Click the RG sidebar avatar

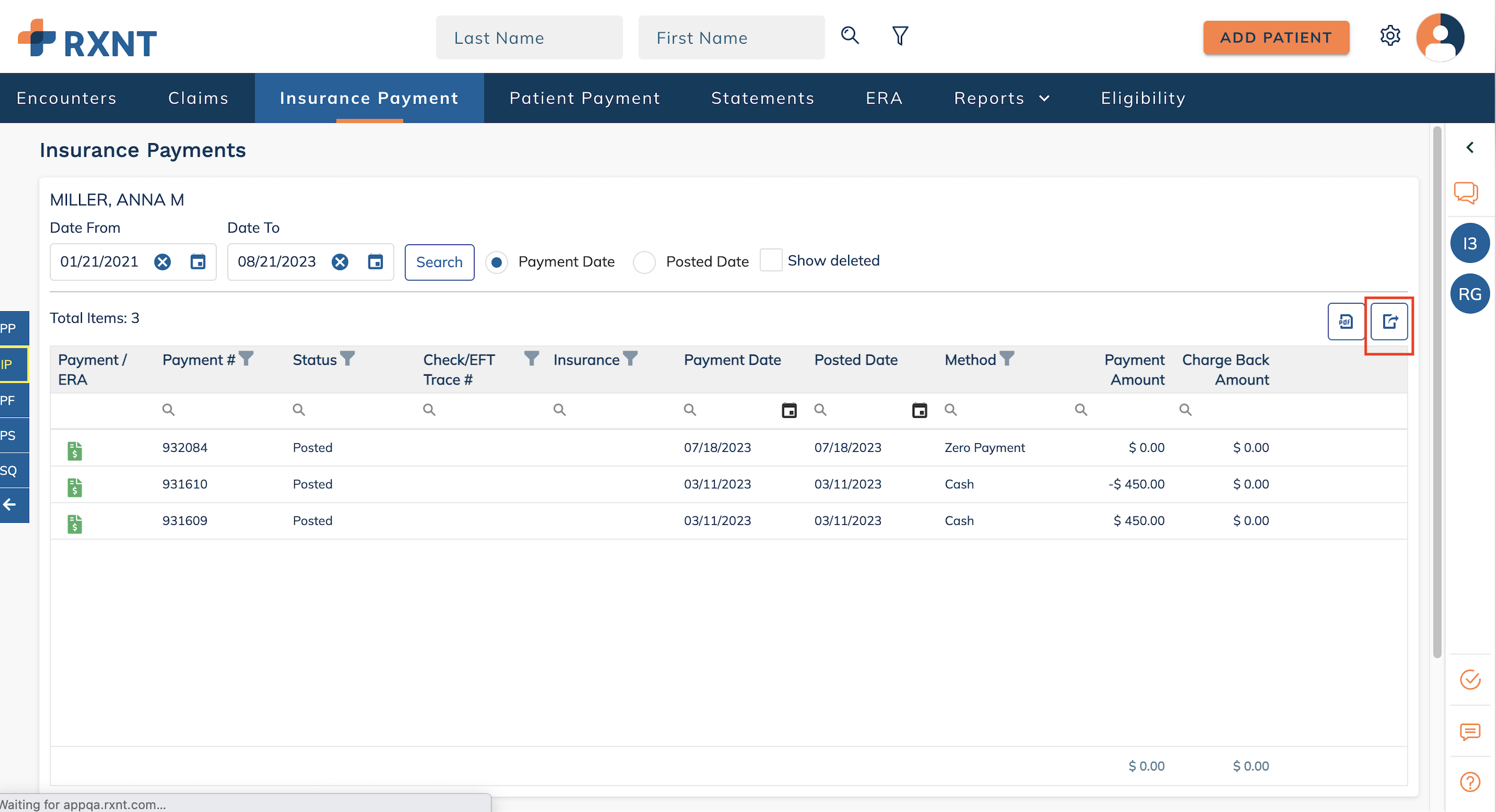1470,294
